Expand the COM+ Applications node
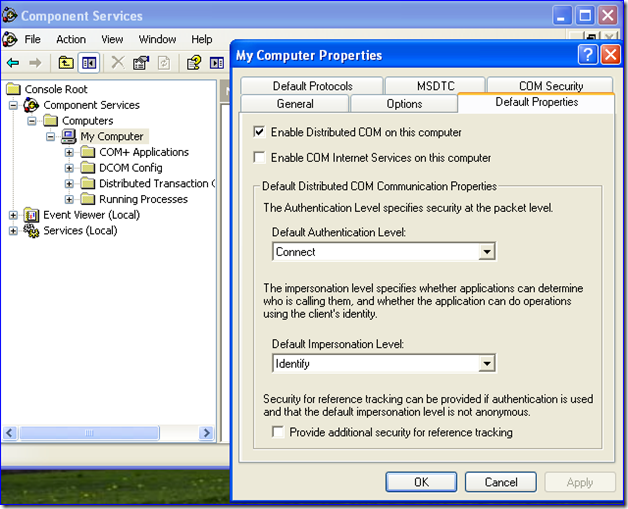The image size is (628, 509). pos(69,152)
